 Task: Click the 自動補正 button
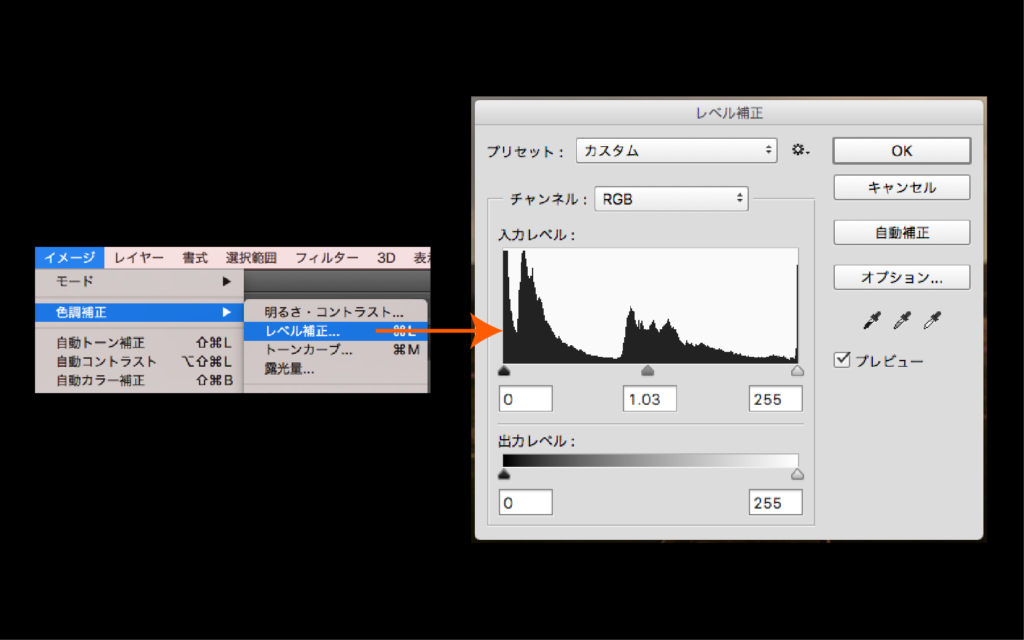[x=900, y=232]
